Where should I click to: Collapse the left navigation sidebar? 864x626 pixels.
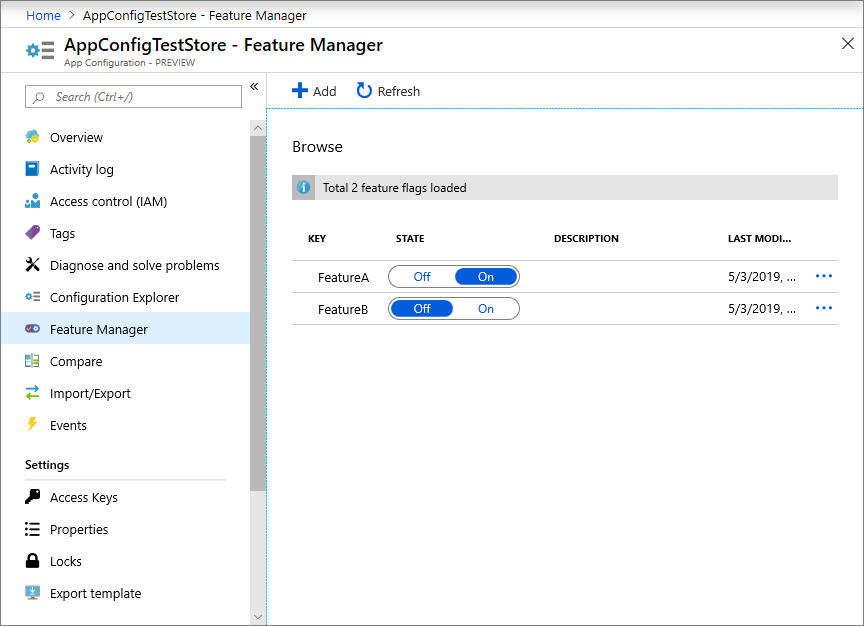point(254,87)
